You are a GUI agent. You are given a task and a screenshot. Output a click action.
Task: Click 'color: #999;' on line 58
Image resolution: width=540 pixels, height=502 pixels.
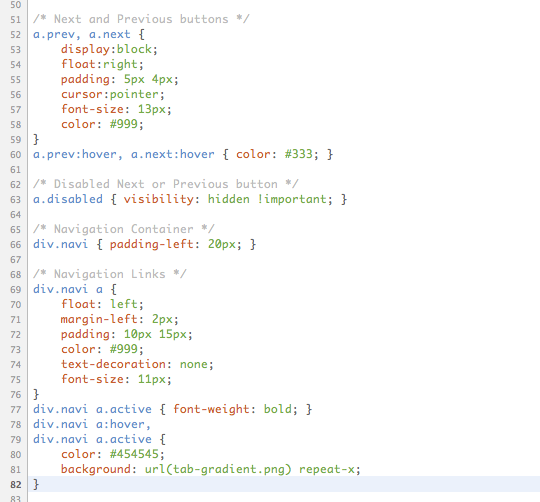(102, 124)
